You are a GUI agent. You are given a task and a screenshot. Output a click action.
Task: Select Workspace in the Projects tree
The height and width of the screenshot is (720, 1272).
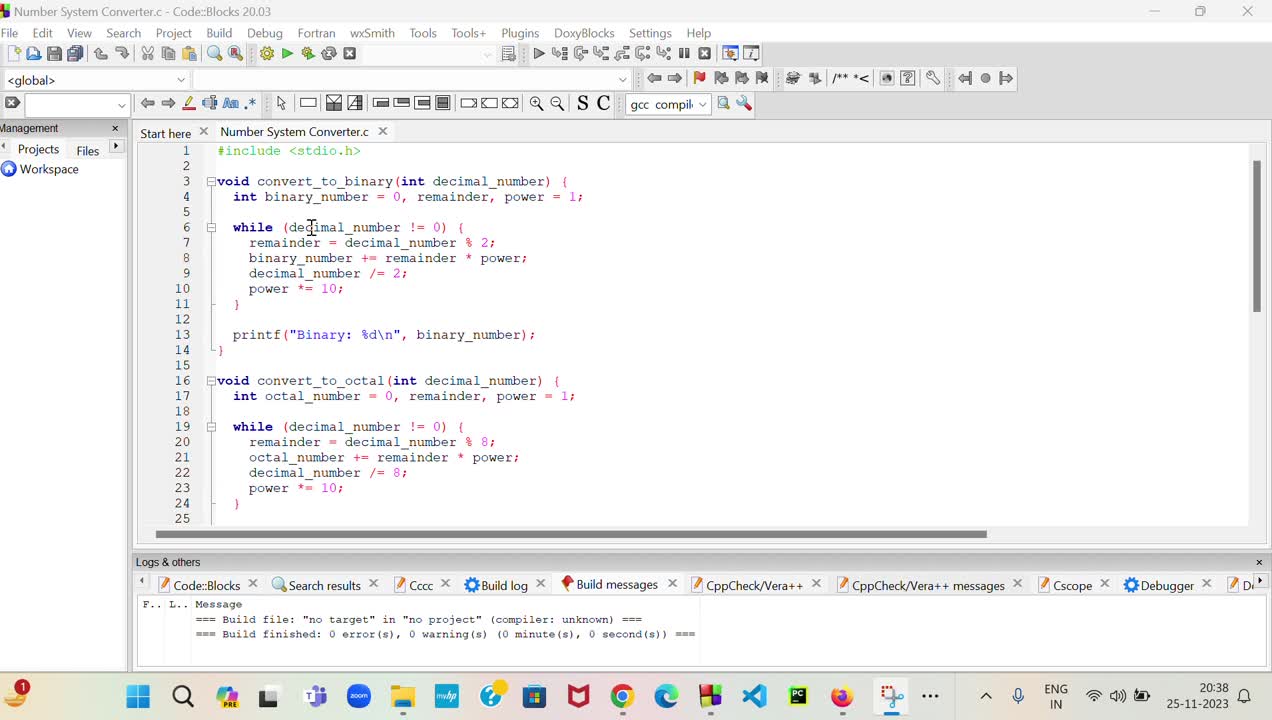(48, 169)
